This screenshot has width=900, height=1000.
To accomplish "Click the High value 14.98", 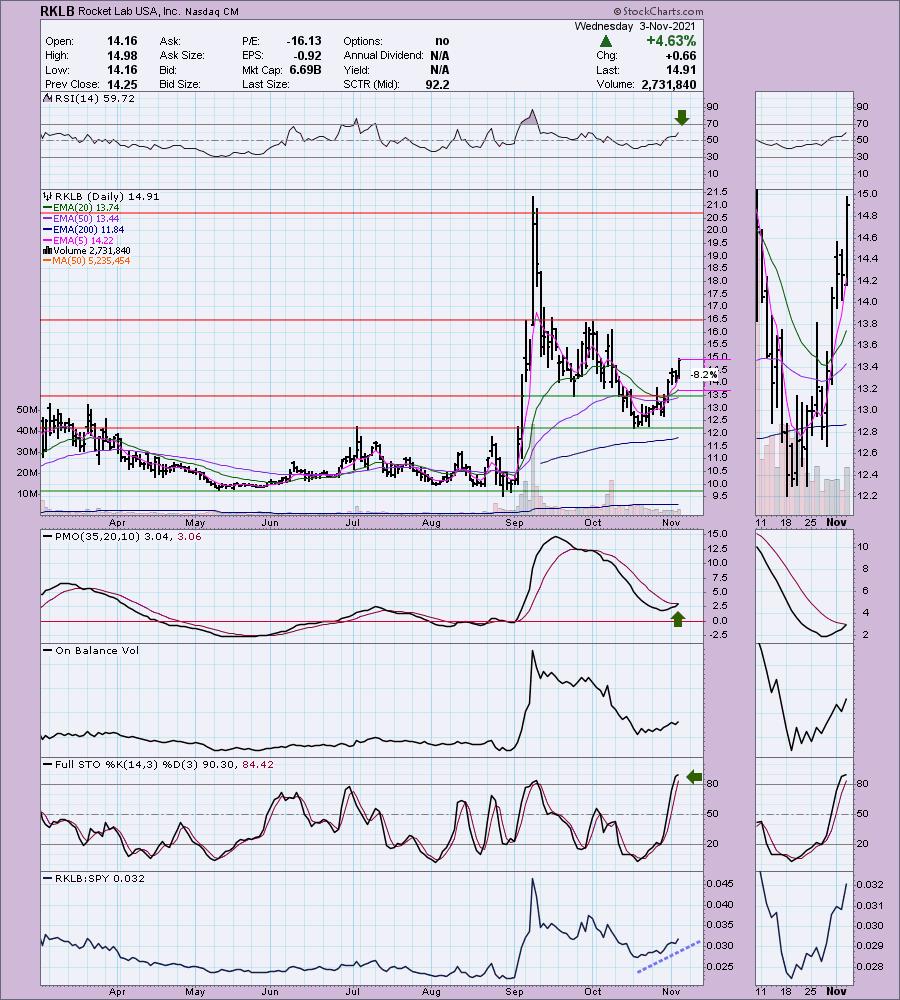I will click(122, 55).
